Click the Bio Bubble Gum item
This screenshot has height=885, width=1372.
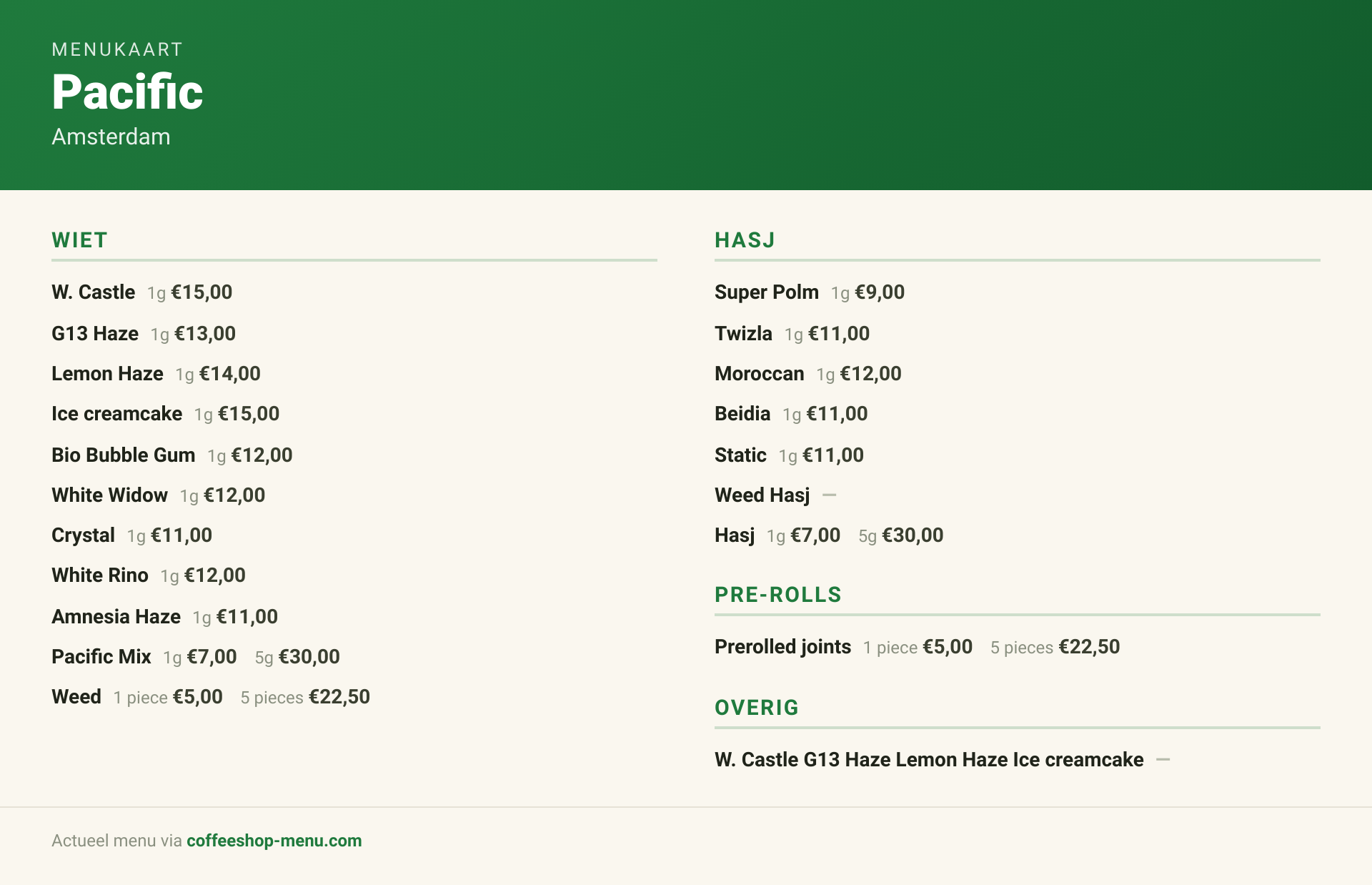coord(123,455)
